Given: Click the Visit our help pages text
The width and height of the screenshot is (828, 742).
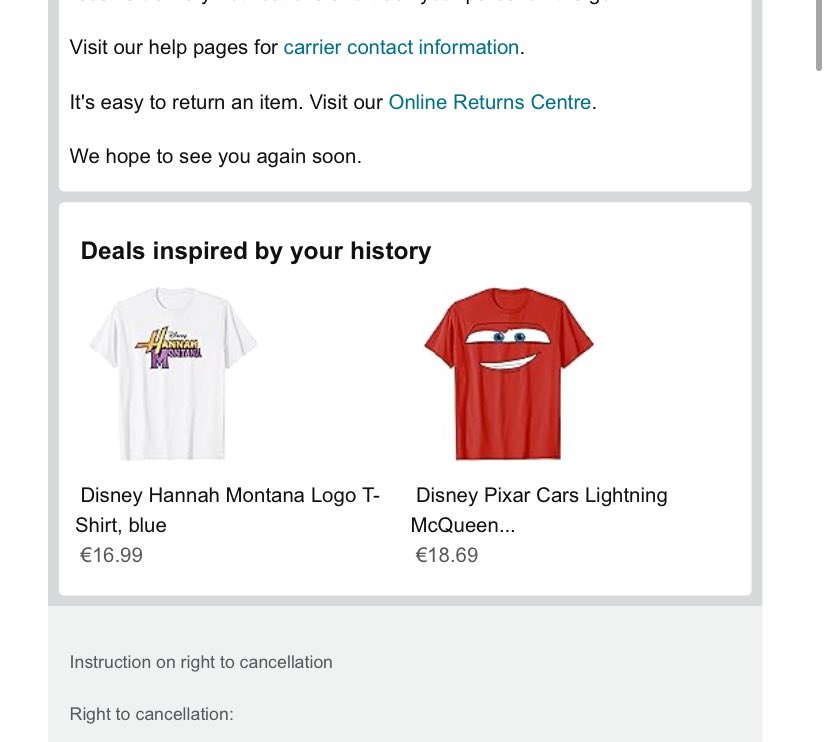Looking at the screenshot, I should point(174,48).
